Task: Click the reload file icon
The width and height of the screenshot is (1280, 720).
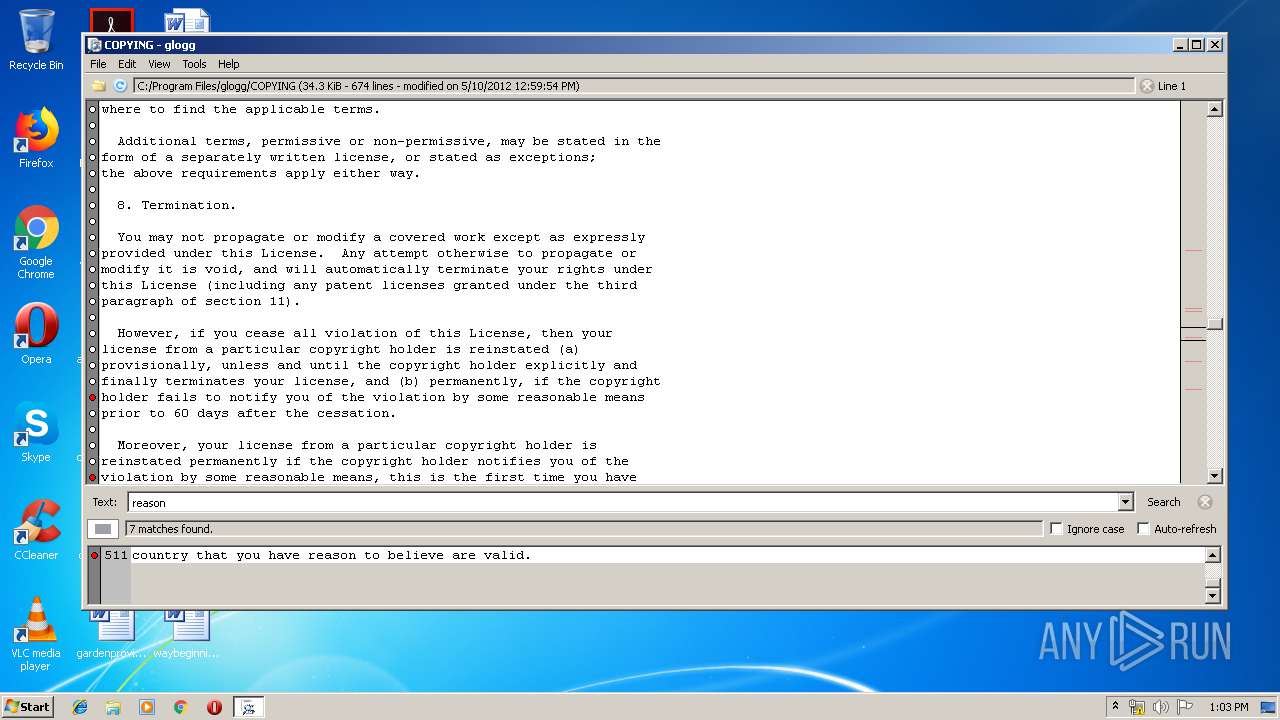Action: pyautogui.click(x=120, y=86)
